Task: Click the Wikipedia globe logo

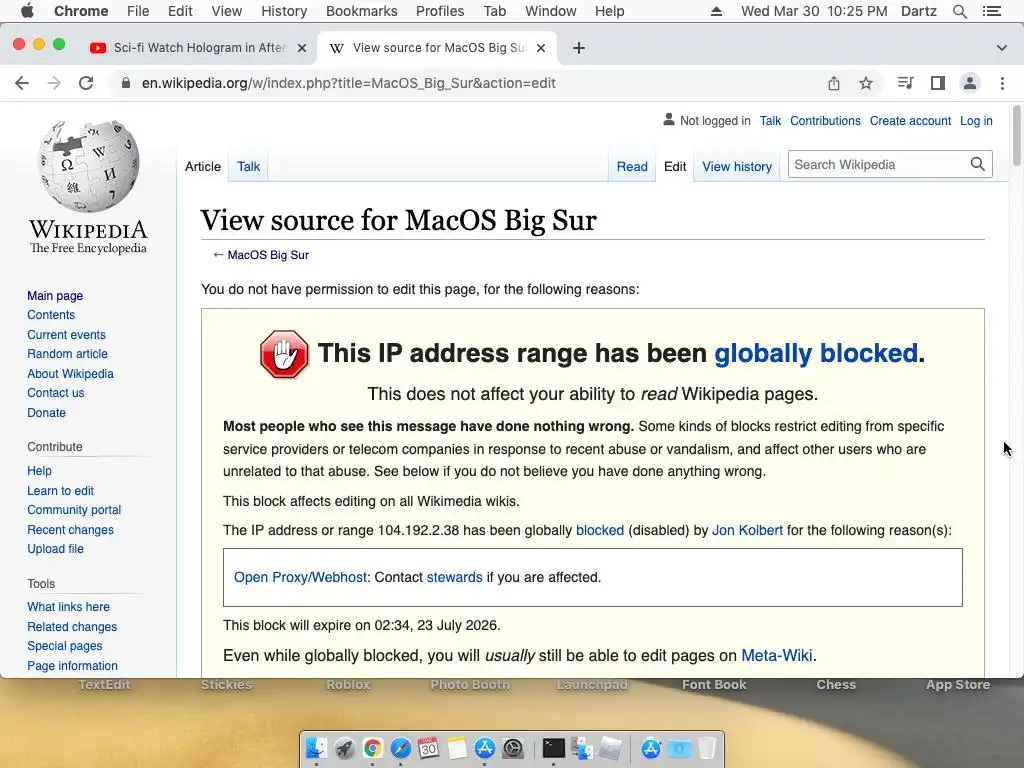Action: (88, 166)
